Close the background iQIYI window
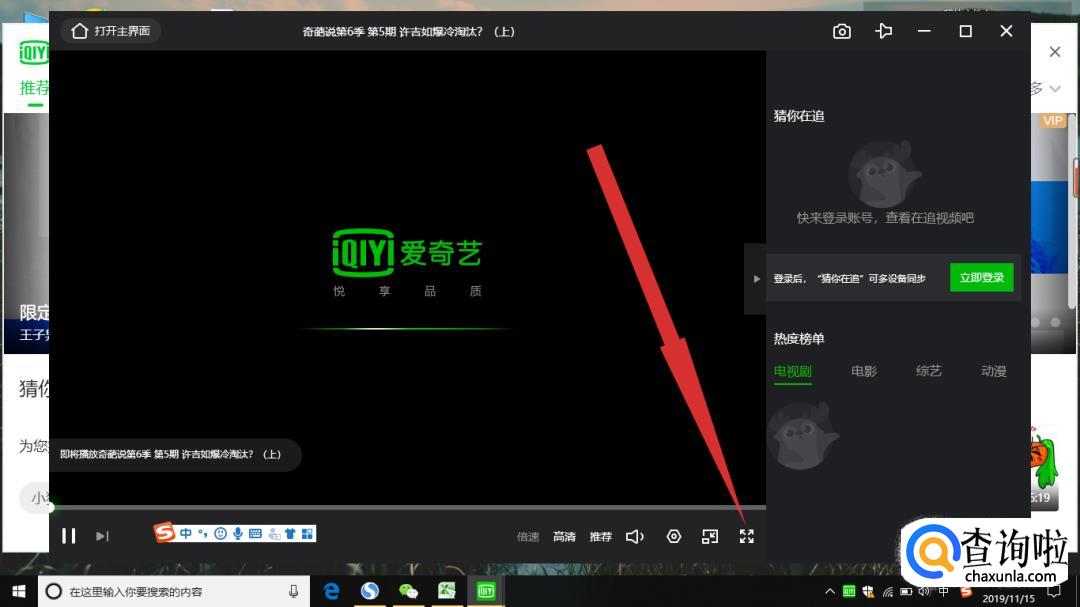The width and height of the screenshot is (1080, 607). (x=1055, y=52)
